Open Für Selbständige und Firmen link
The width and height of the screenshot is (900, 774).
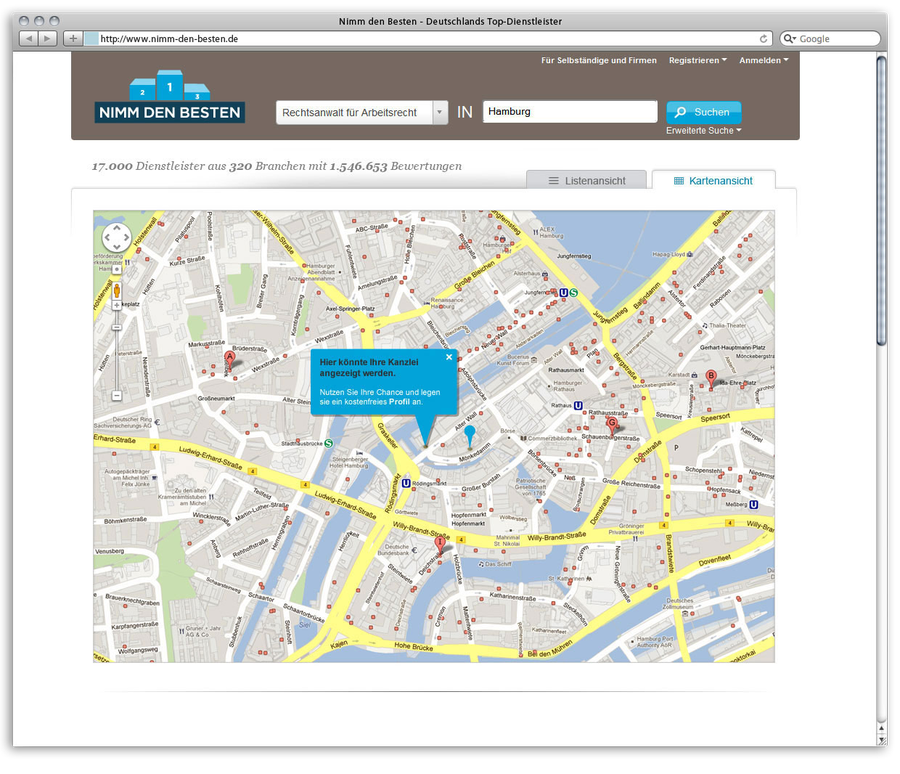599,60
